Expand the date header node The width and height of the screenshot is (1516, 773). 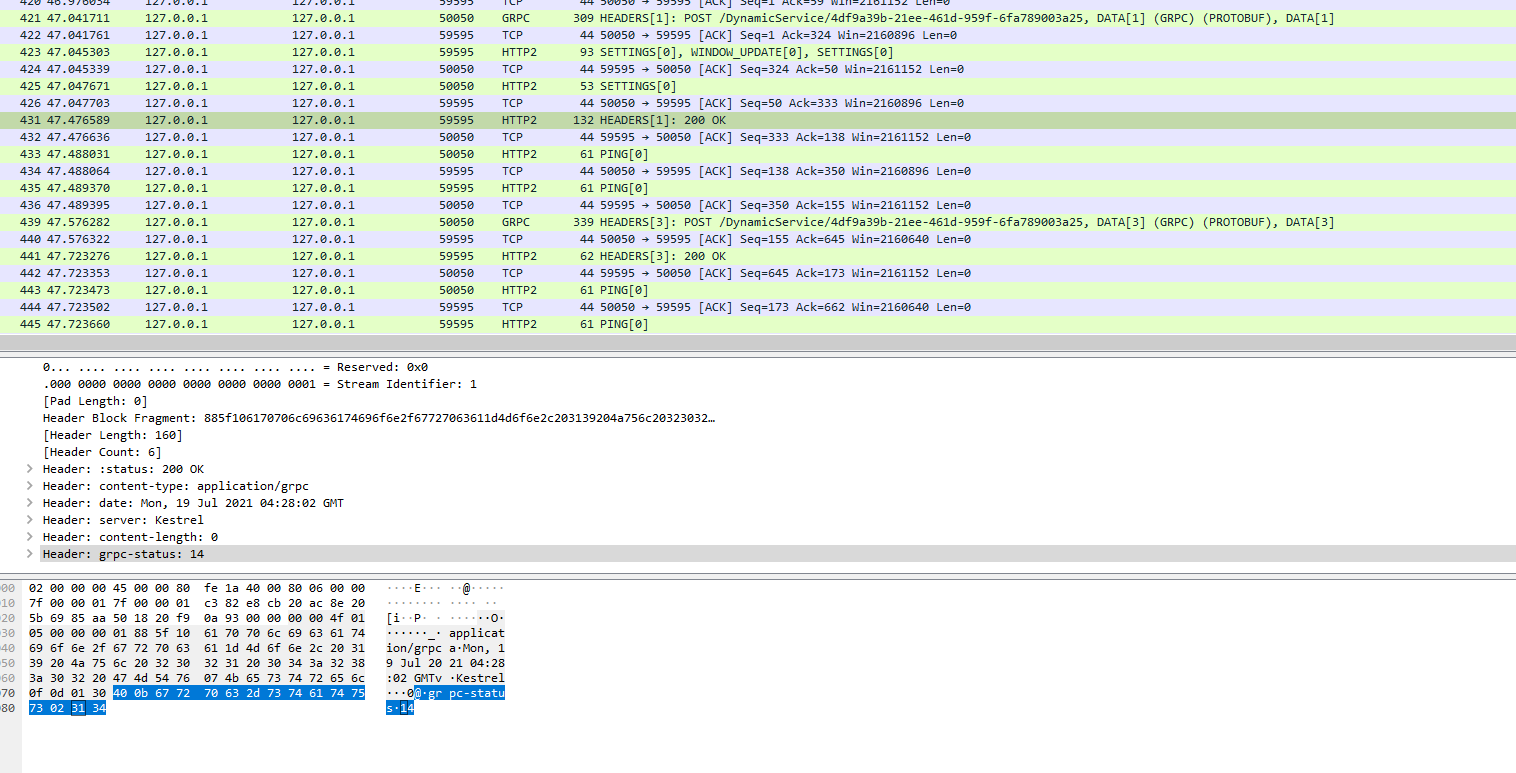click(x=30, y=503)
